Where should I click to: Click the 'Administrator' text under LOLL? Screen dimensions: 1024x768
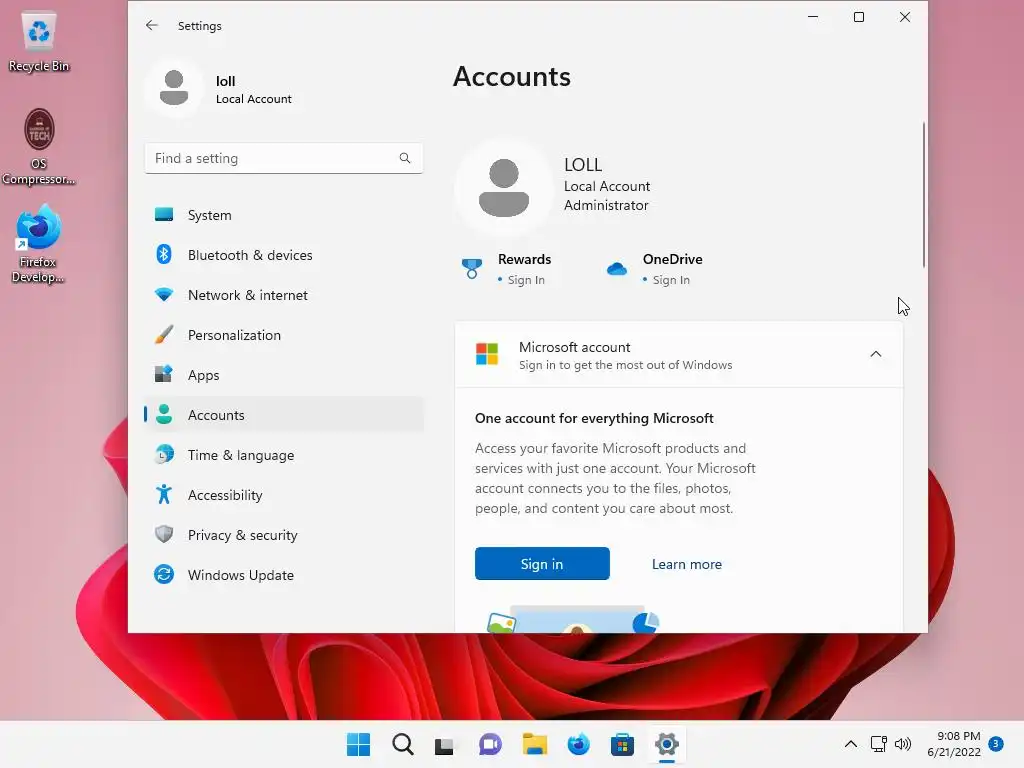(606, 205)
